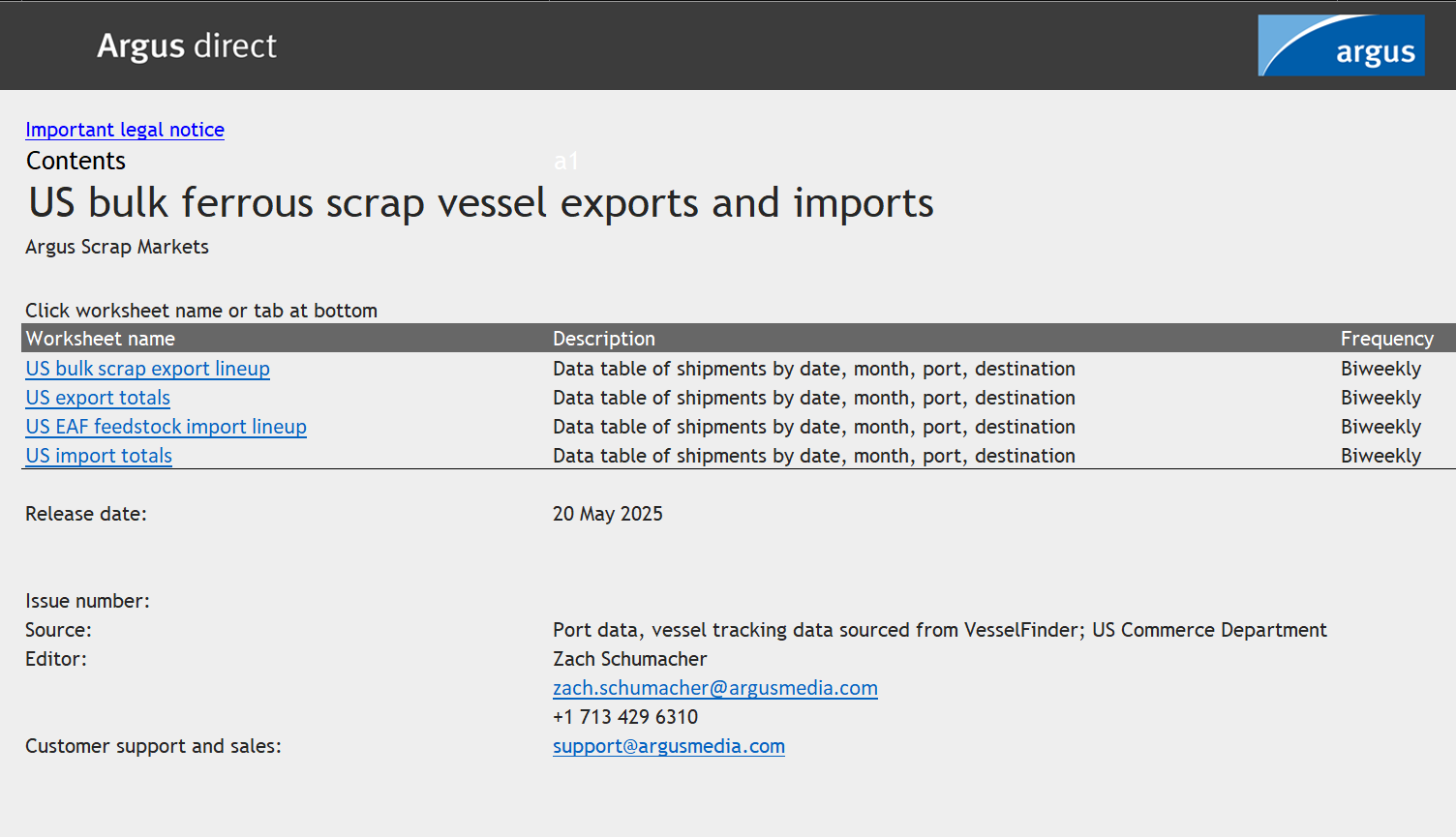Jump to the US import totals worksheet
The image size is (1456, 837).
[x=99, y=456]
